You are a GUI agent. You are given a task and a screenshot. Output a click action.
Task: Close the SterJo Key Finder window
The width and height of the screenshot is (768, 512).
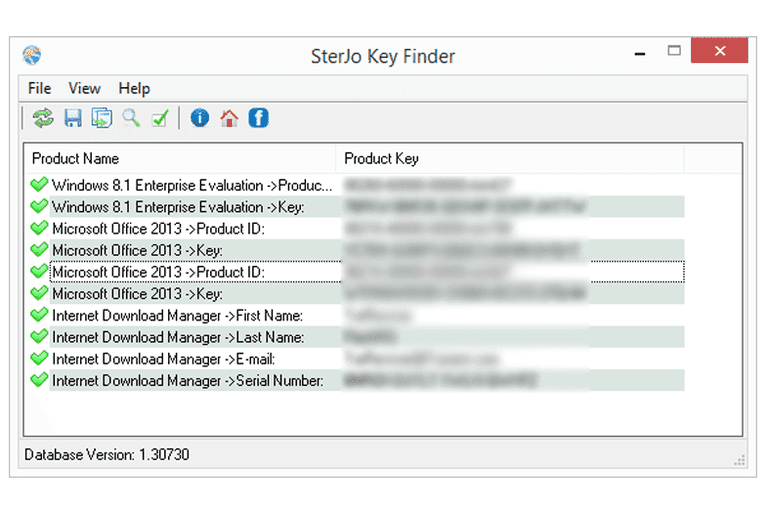[x=720, y=50]
